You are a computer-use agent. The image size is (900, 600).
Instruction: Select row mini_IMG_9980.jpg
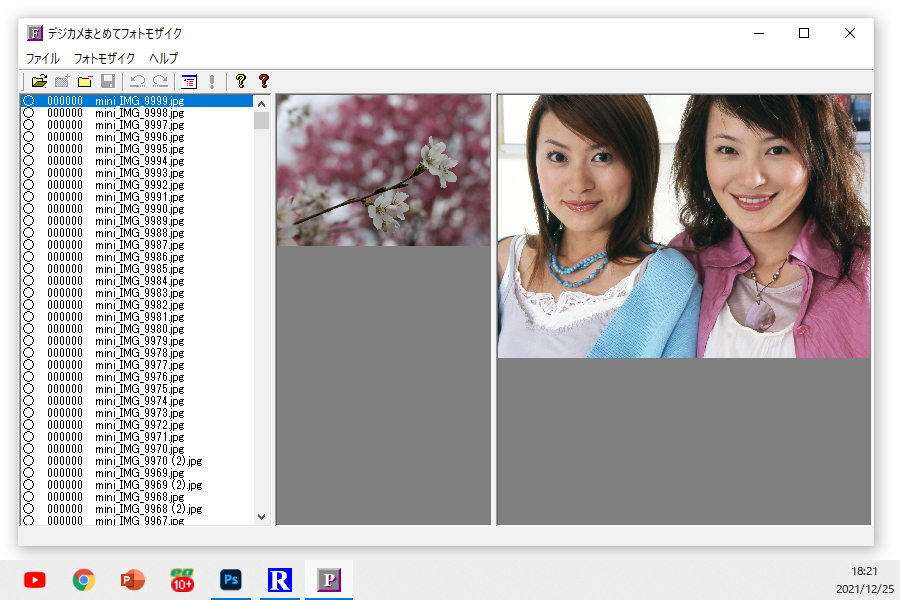pos(137,329)
